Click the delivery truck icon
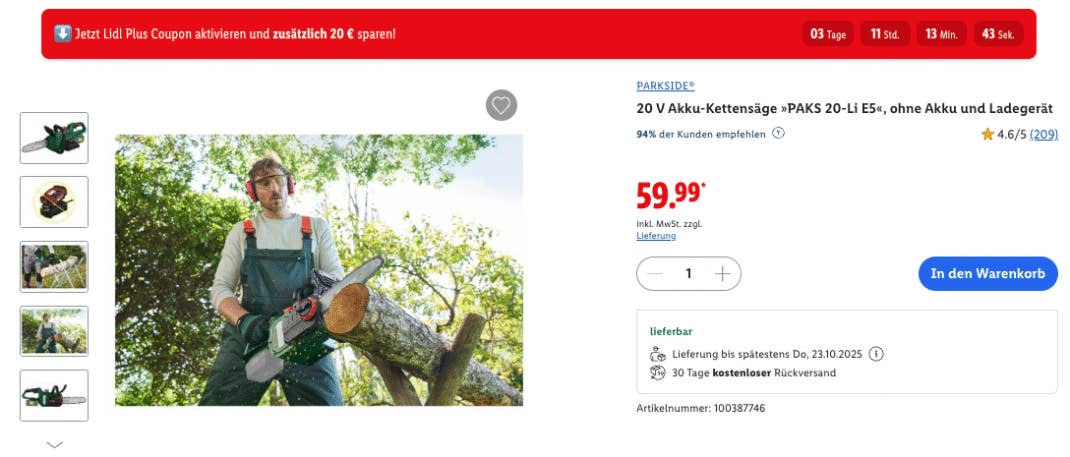Screen dimensions: 1070x457 pos(657,354)
